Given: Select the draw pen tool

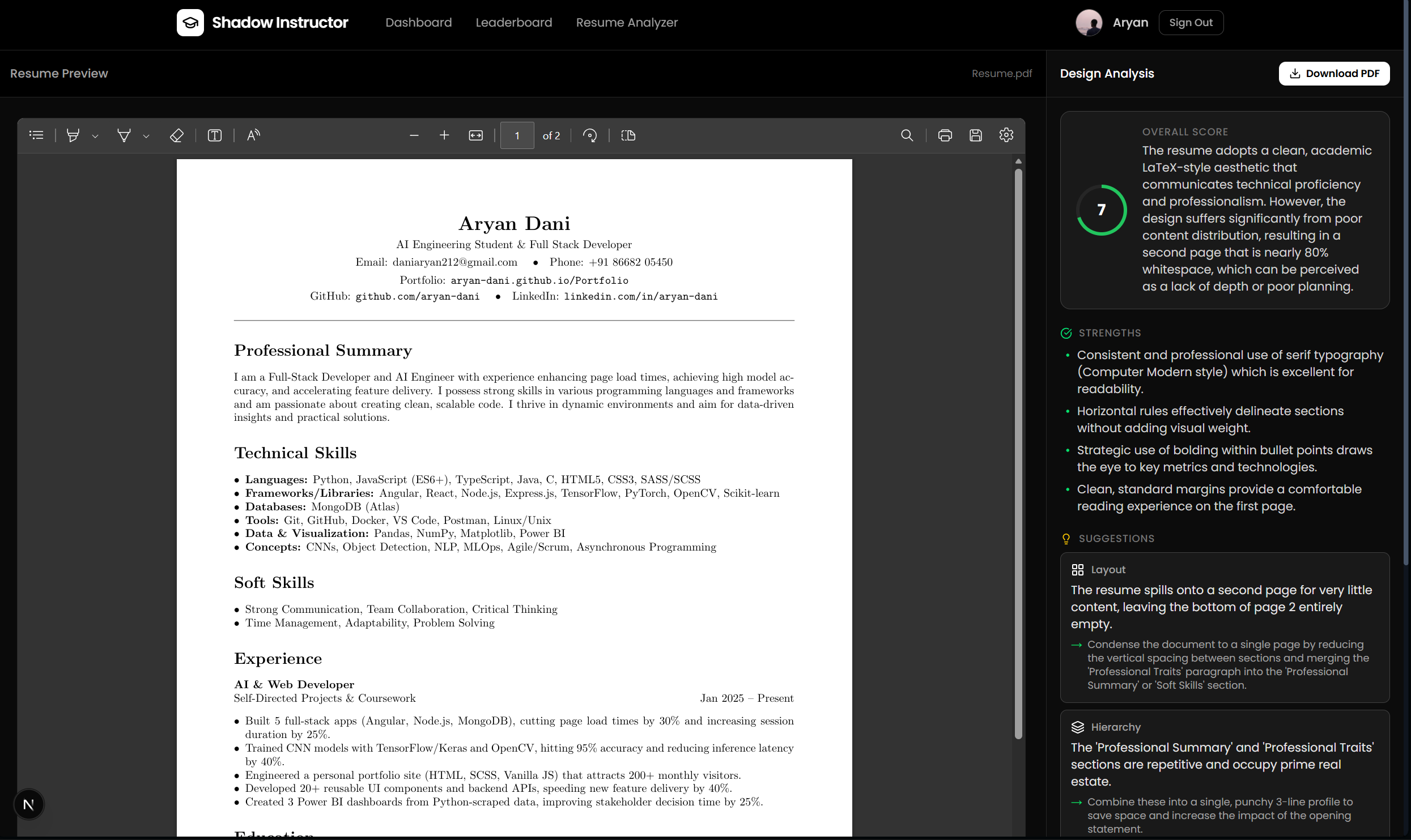Looking at the screenshot, I should pos(124,135).
